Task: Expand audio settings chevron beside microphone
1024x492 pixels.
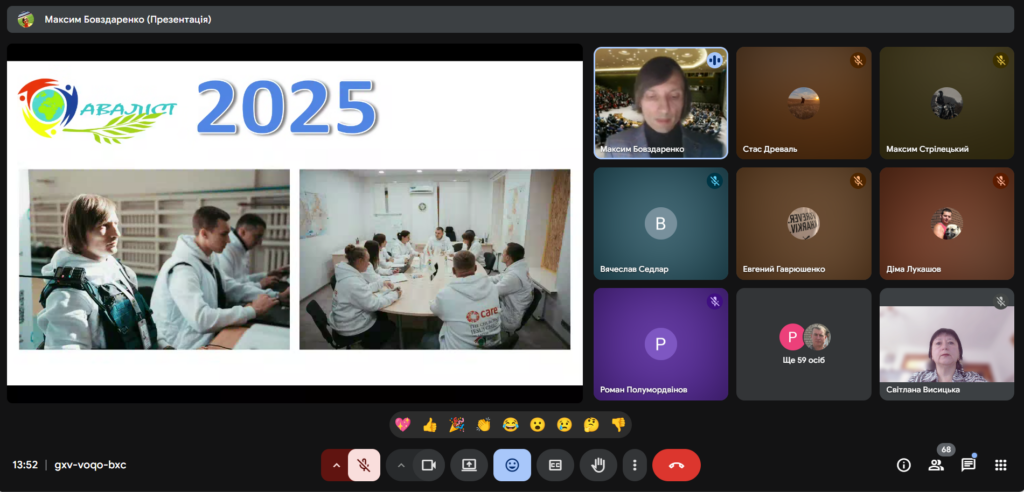Action: click(335, 465)
